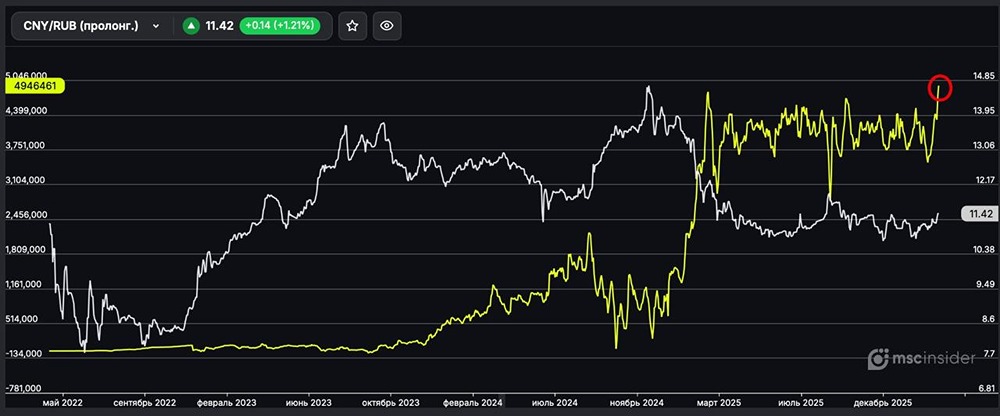
Task: Click the 1,809,000 left axis value
Action: tap(26, 249)
